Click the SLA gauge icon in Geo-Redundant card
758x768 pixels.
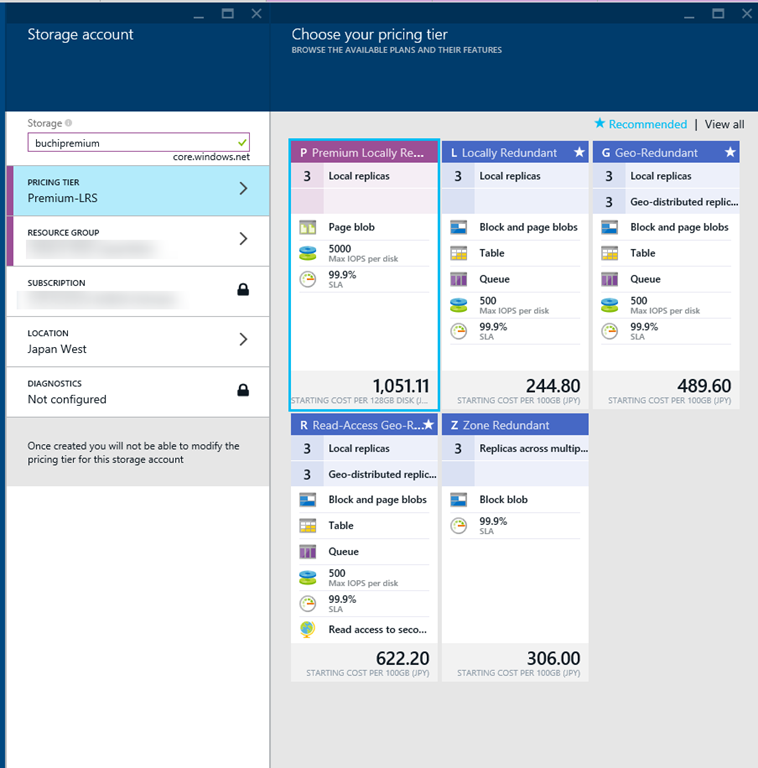tap(609, 332)
